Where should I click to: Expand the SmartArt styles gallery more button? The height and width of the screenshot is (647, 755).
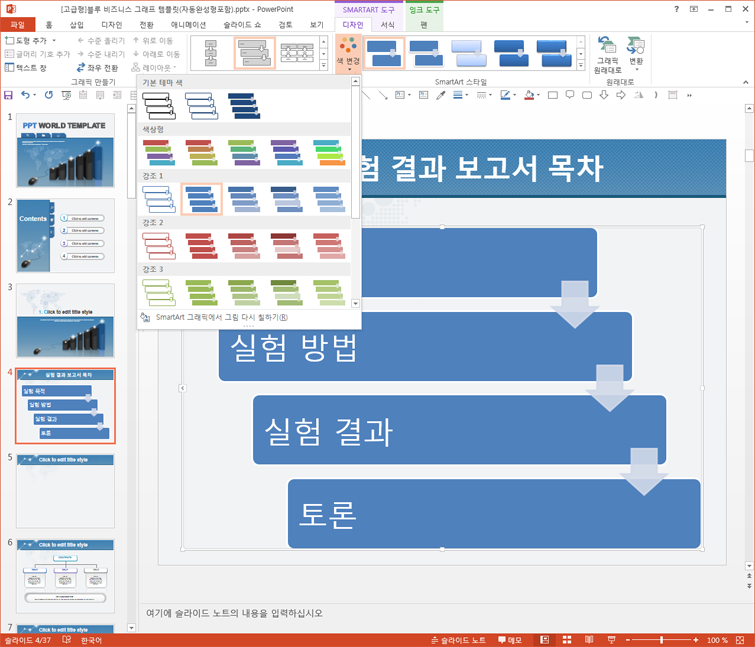(581, 65)
